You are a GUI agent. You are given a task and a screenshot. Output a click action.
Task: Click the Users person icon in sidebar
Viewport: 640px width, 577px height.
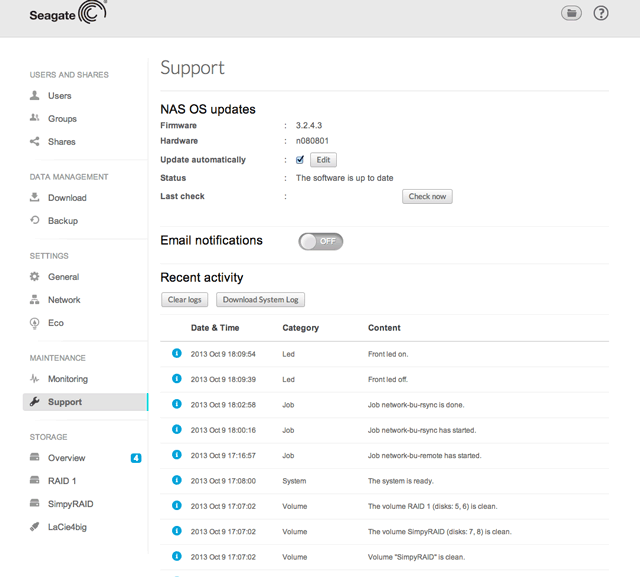tap(35, 96)
